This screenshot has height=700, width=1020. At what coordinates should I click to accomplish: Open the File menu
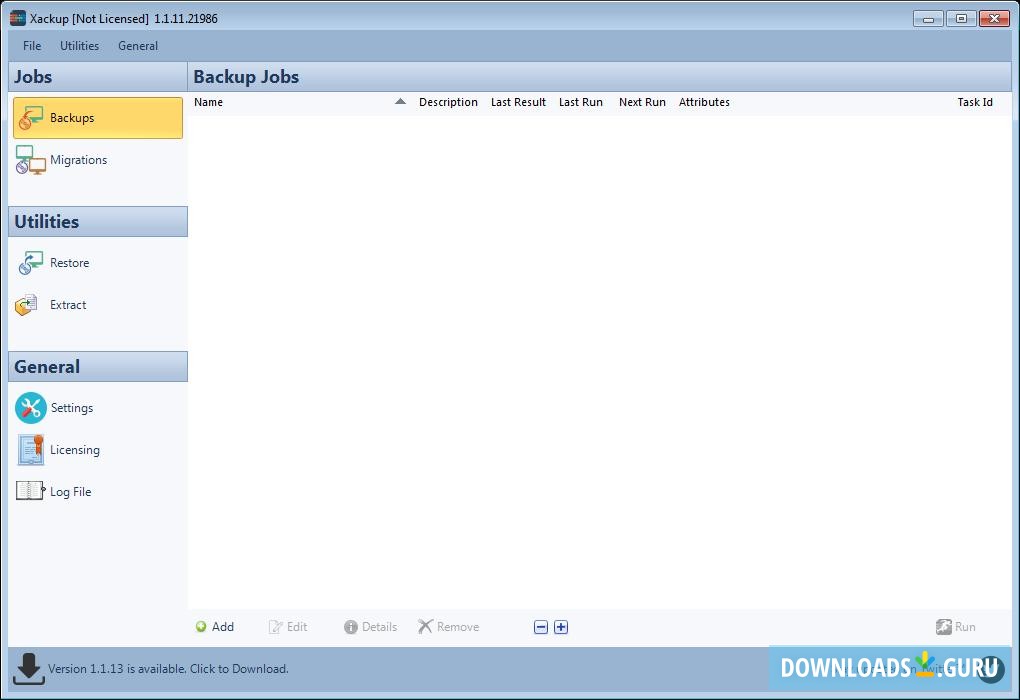[32, 46]
